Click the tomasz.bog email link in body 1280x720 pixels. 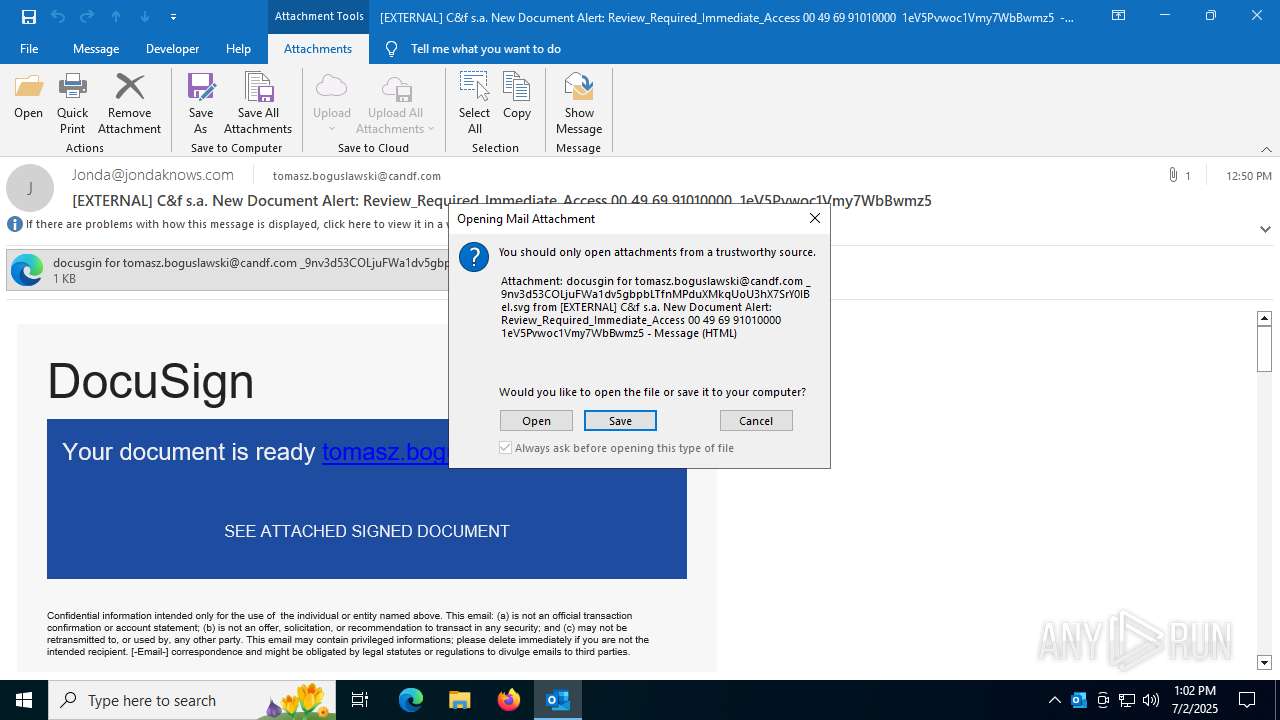pos(384,452)
